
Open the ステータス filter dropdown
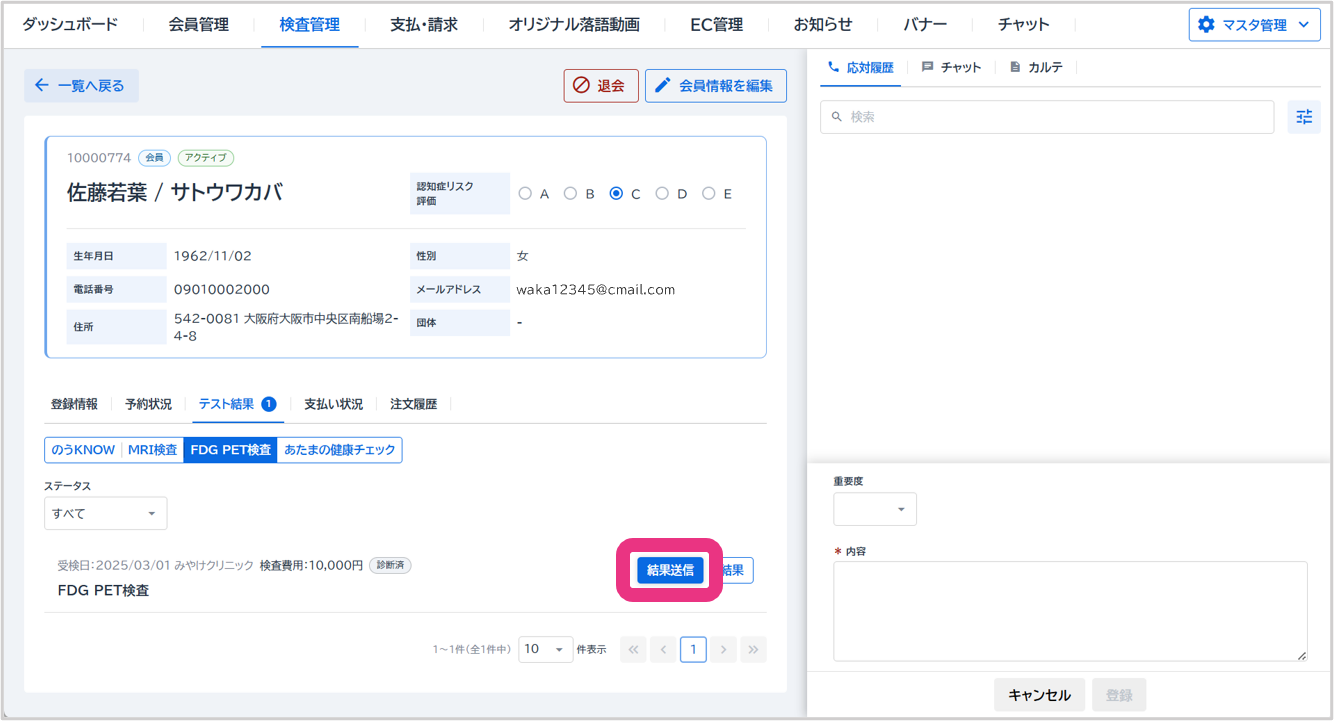[x=105, y=513]
